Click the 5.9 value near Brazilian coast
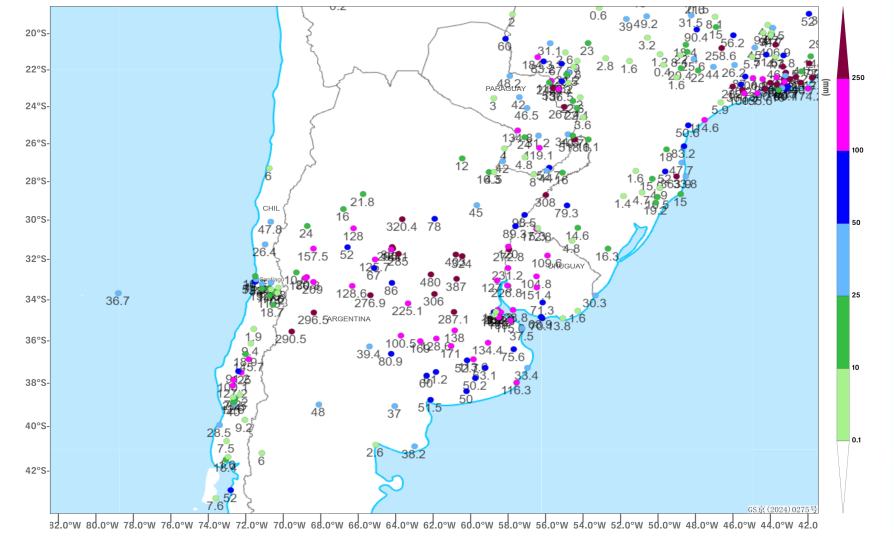 pos(720,111)
